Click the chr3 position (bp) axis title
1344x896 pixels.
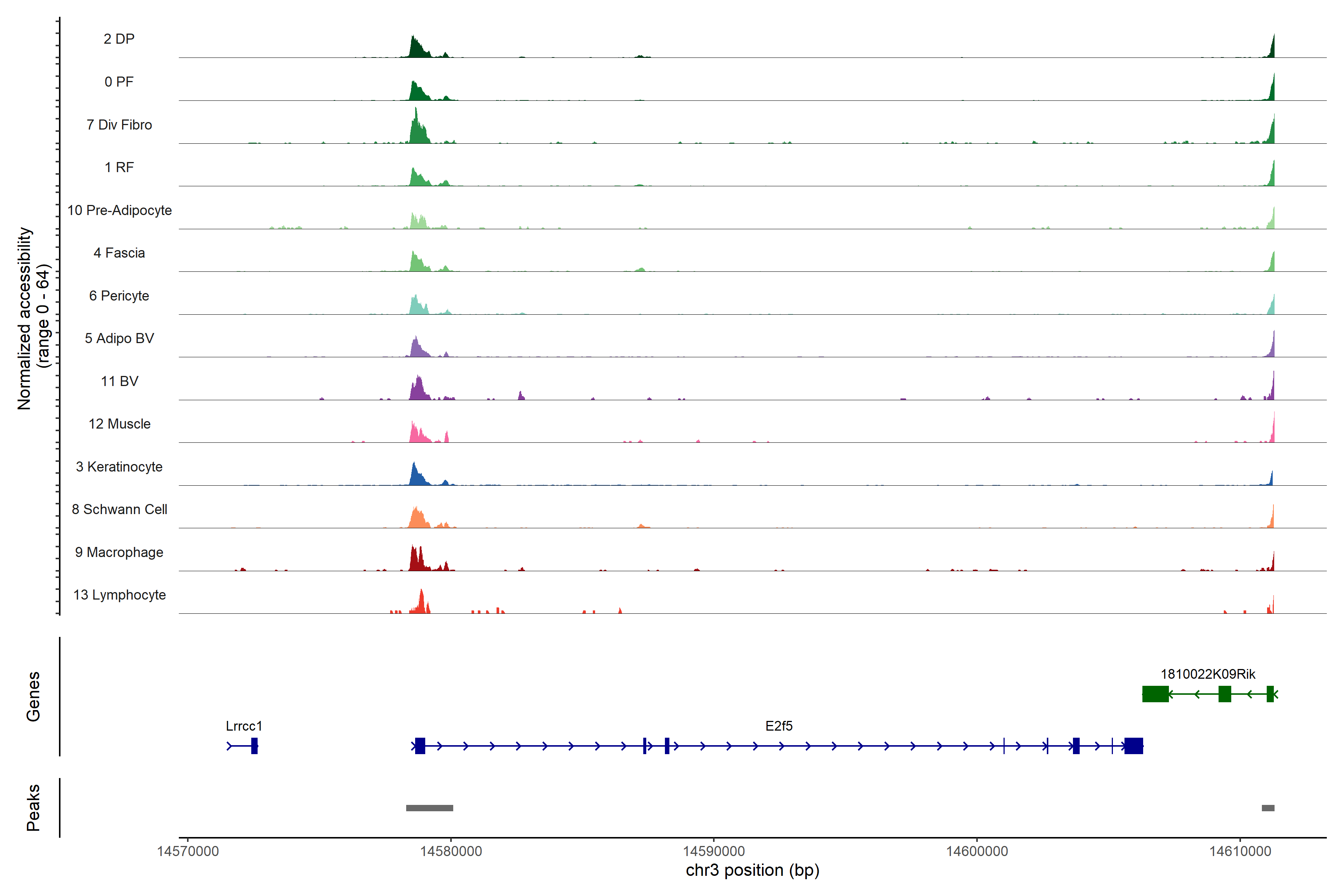(752, 870)
